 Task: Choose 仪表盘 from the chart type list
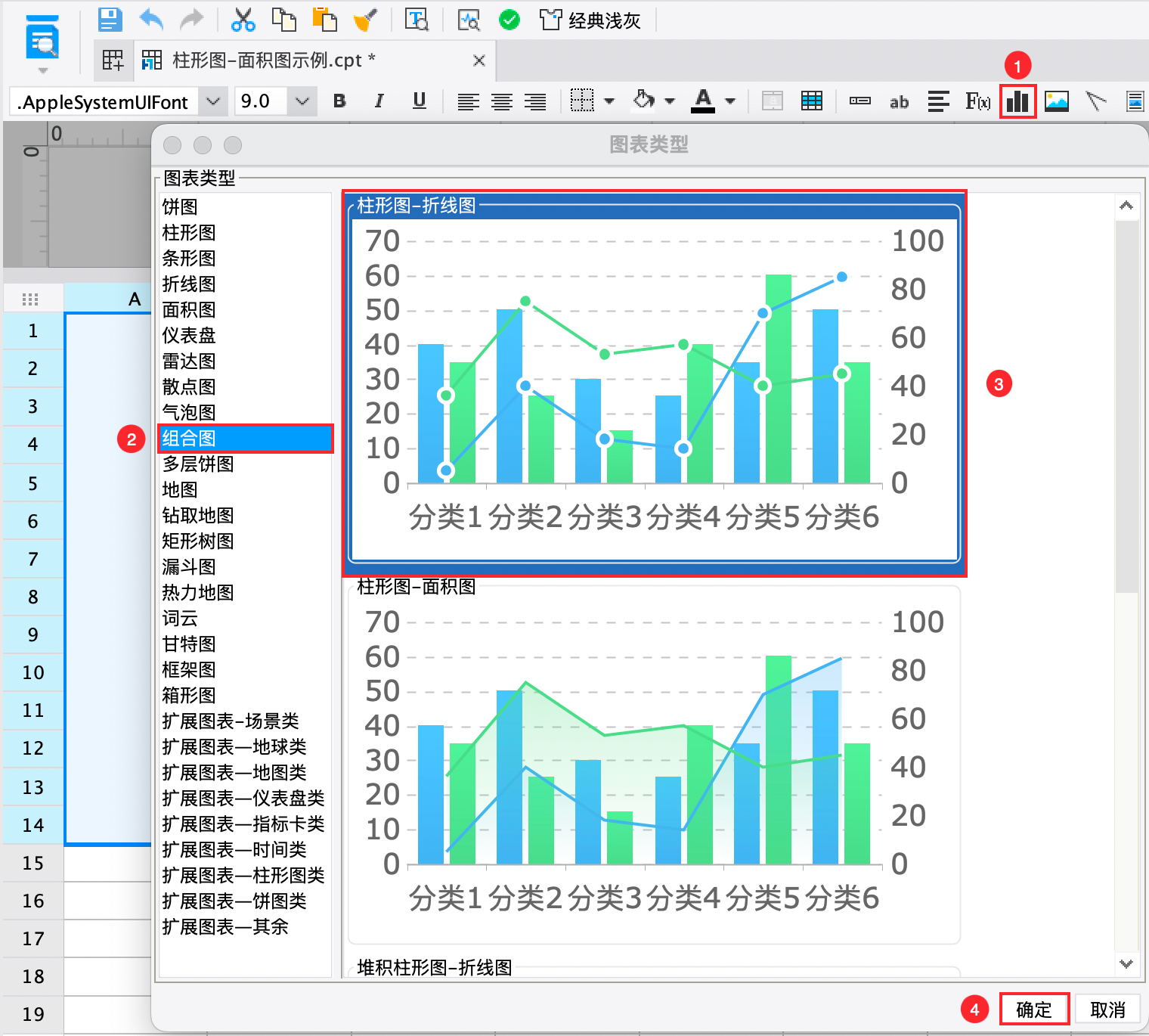pos(246,336)
